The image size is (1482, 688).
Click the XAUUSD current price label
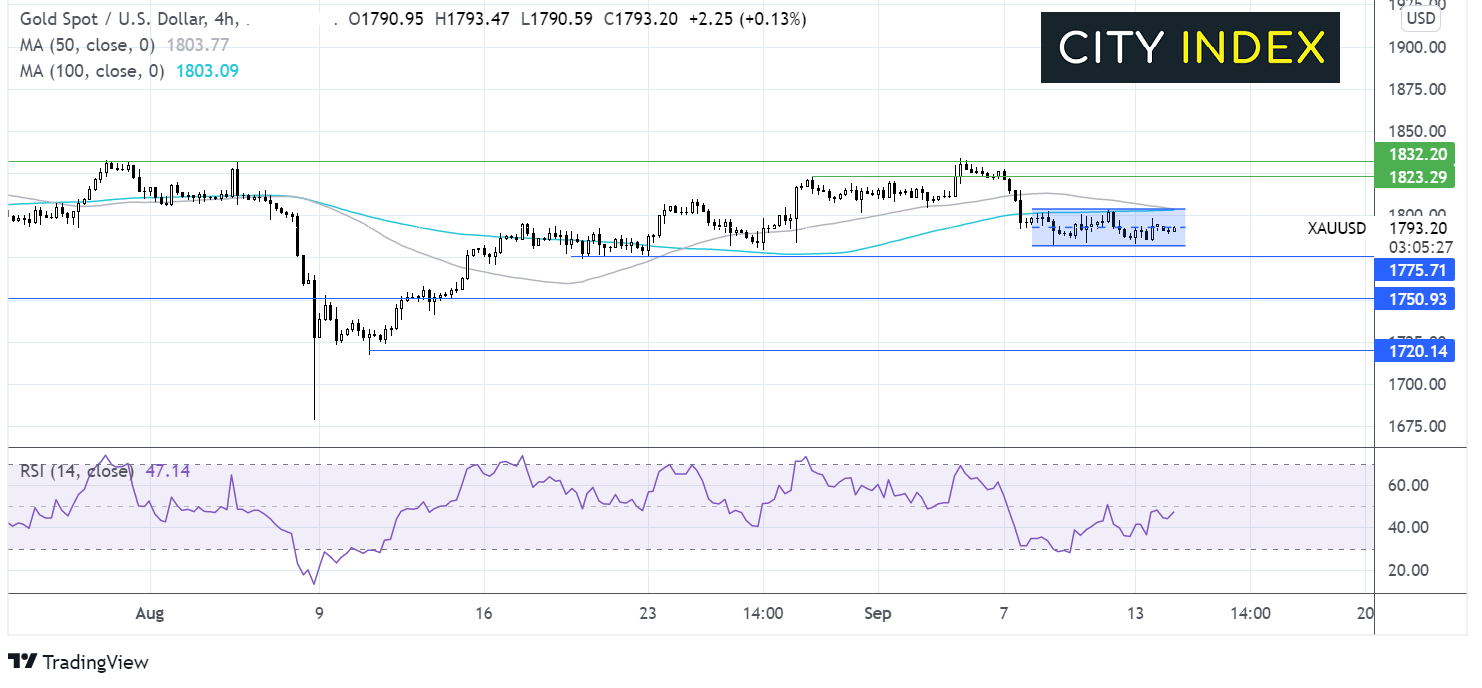point(1336,228)
